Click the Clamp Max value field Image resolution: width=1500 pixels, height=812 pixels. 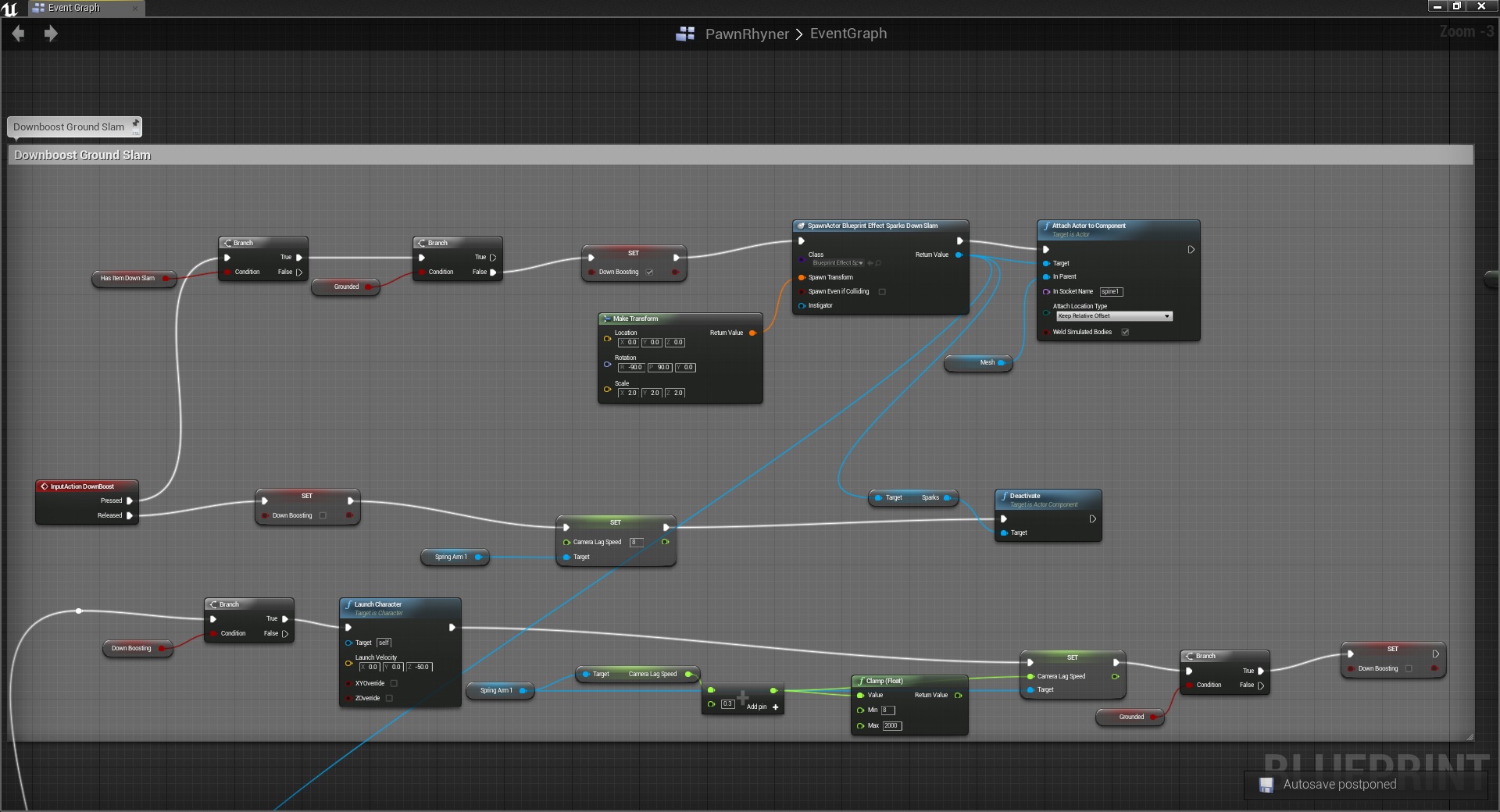pos(891,726)
